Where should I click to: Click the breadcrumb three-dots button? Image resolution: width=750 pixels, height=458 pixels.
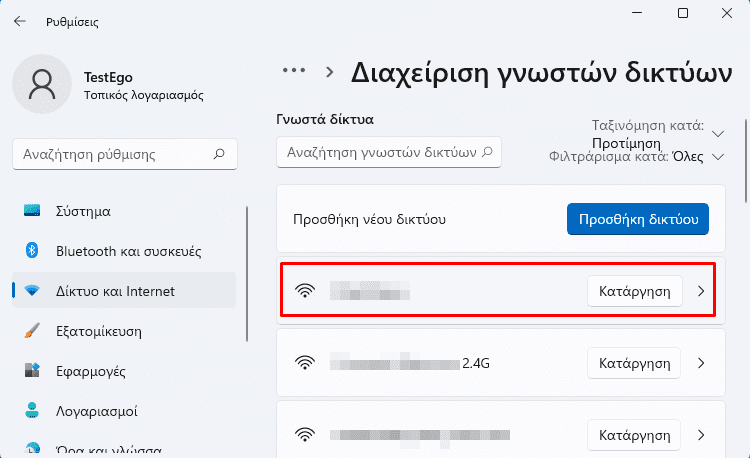[x=294, y=70]
